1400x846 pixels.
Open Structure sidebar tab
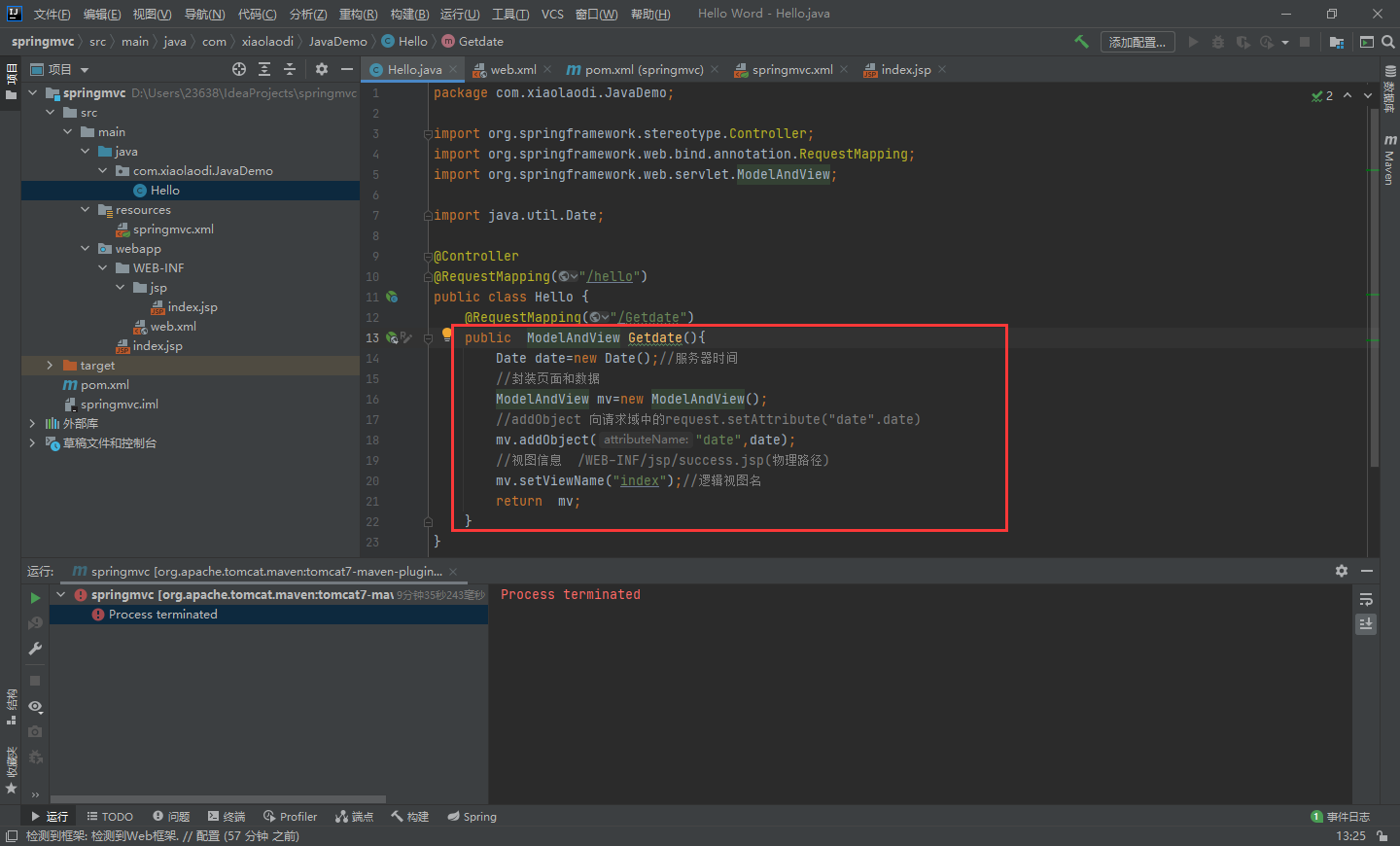(x=12, y=707)
